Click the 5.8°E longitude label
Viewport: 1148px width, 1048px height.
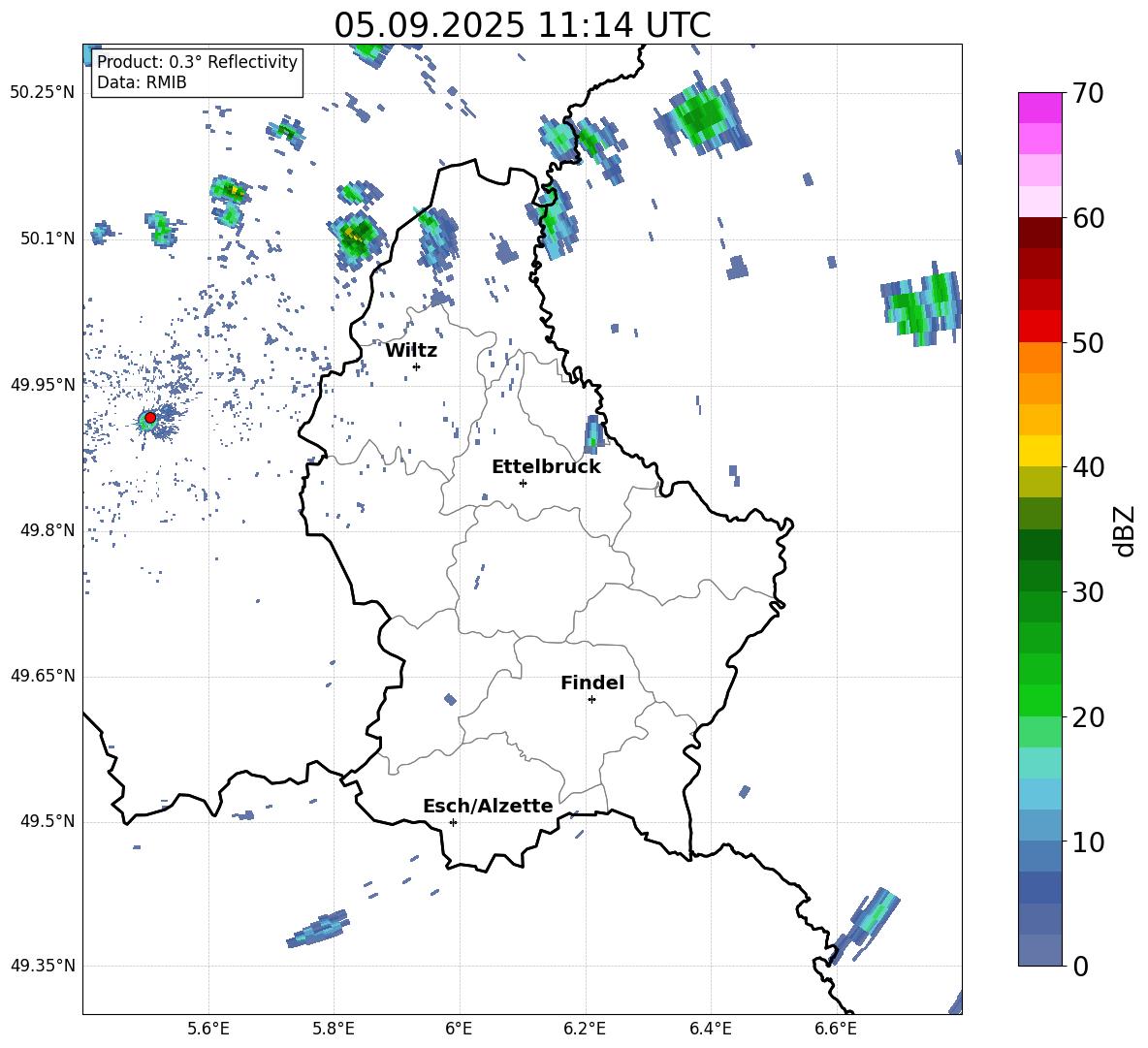coord(334,1029)
